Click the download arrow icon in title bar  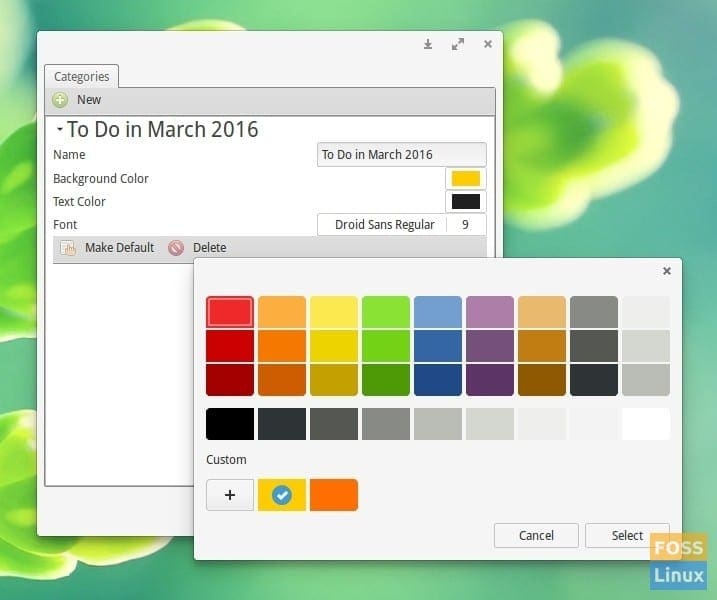pos(428,44)
